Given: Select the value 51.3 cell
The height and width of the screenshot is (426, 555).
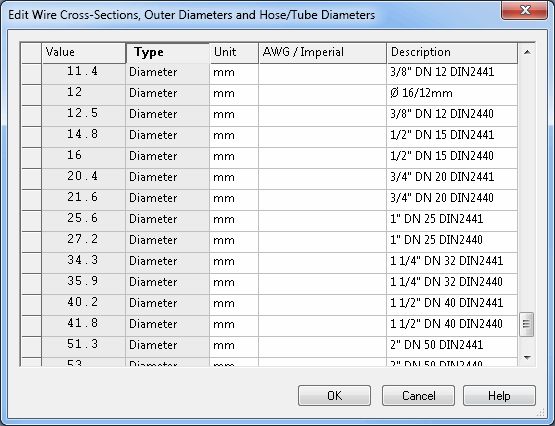Looking at the screenshot, I should pyautogui.click(x=84, y=346).
